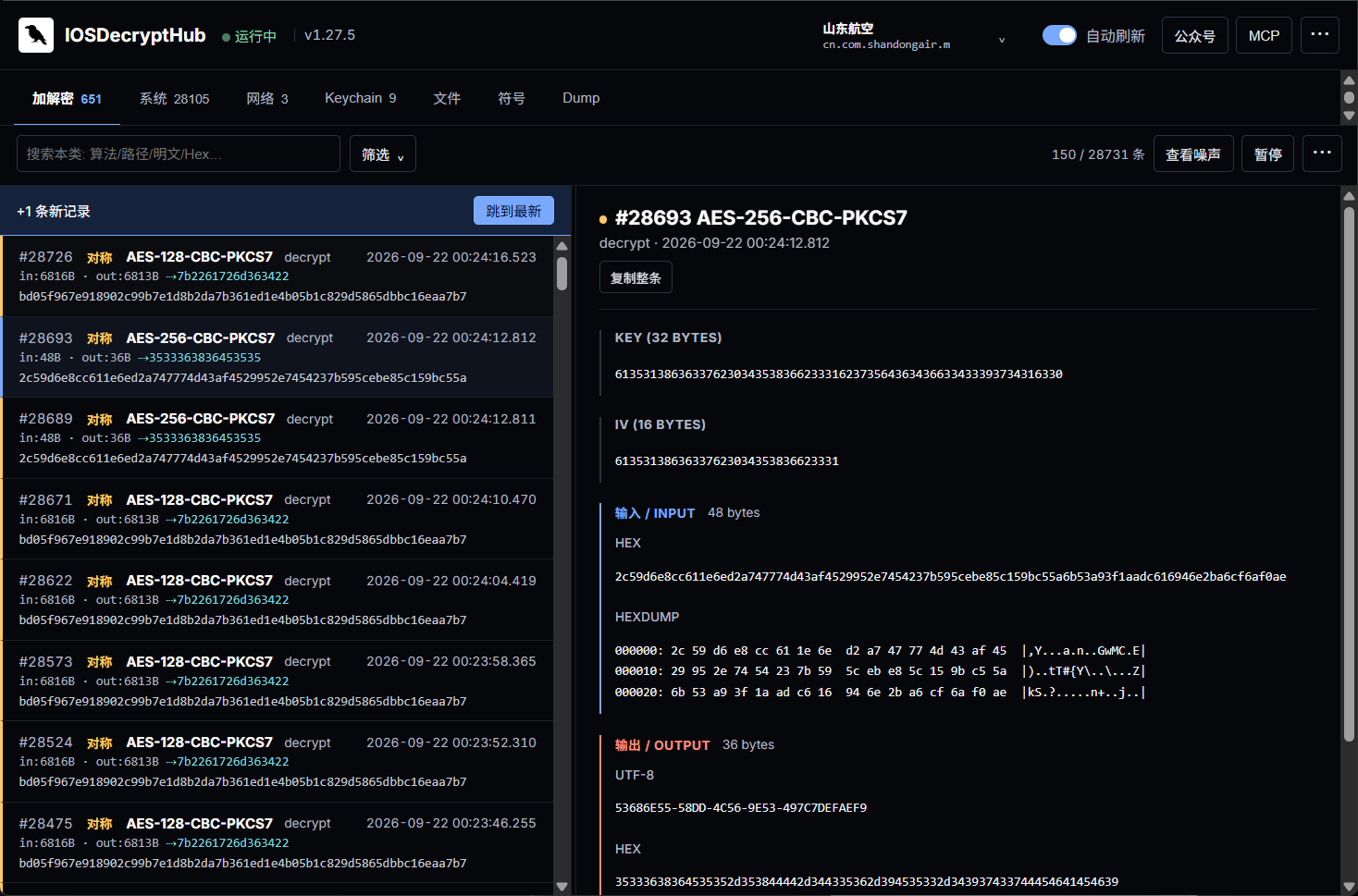Viewport: 1358px width, 896px height.
Task: Switch to the Dump tab
Action: (581, 98)
